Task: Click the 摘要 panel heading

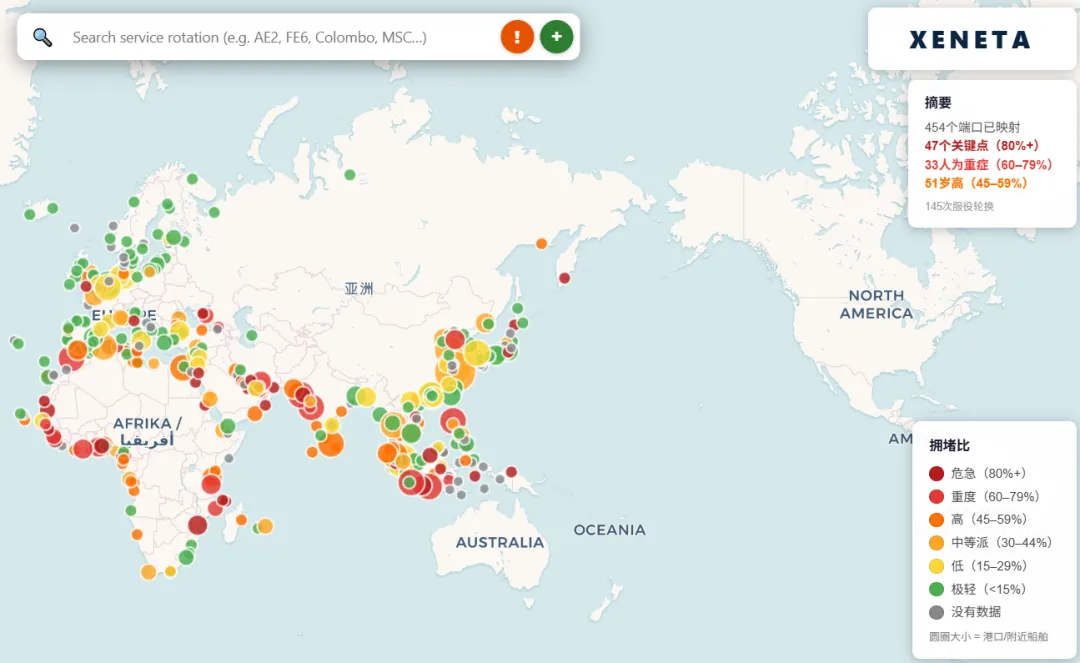Action: [x=938, y=103]
